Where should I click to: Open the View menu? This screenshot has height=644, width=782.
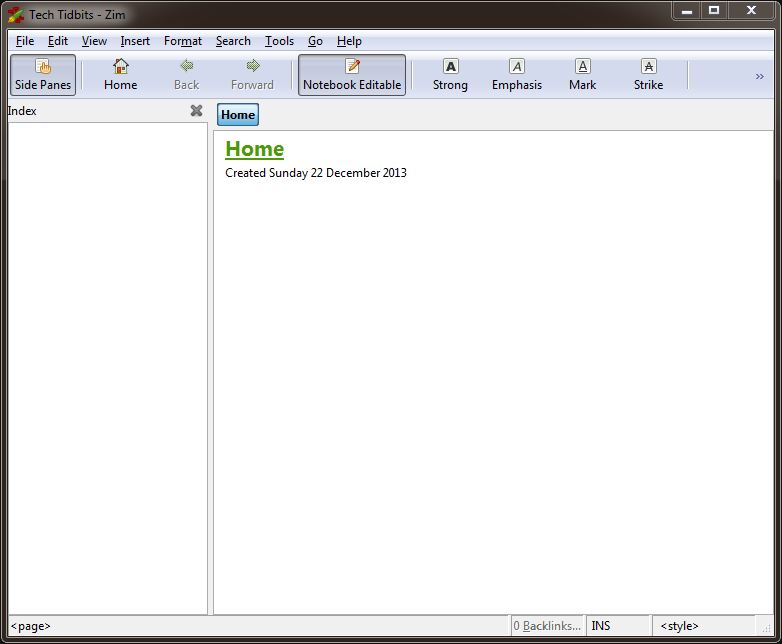pos(94,41)
